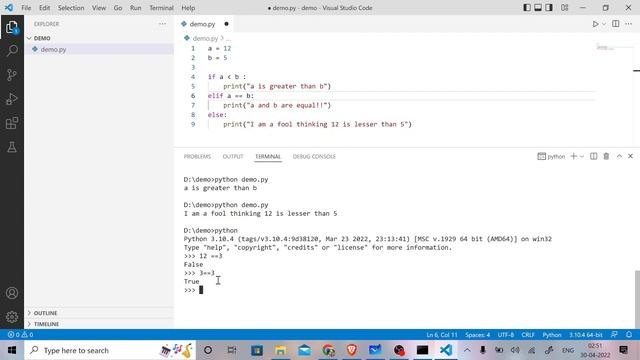Viewport: 640px width, 360px height.
Task: Switch to the PROBLEMS tab
Action: coord(197,156)
